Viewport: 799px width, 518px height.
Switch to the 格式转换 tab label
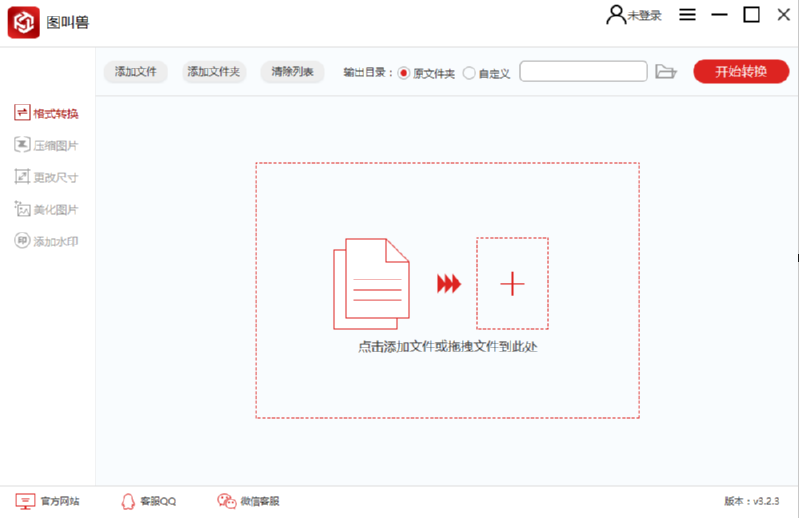tap(56, 114)
